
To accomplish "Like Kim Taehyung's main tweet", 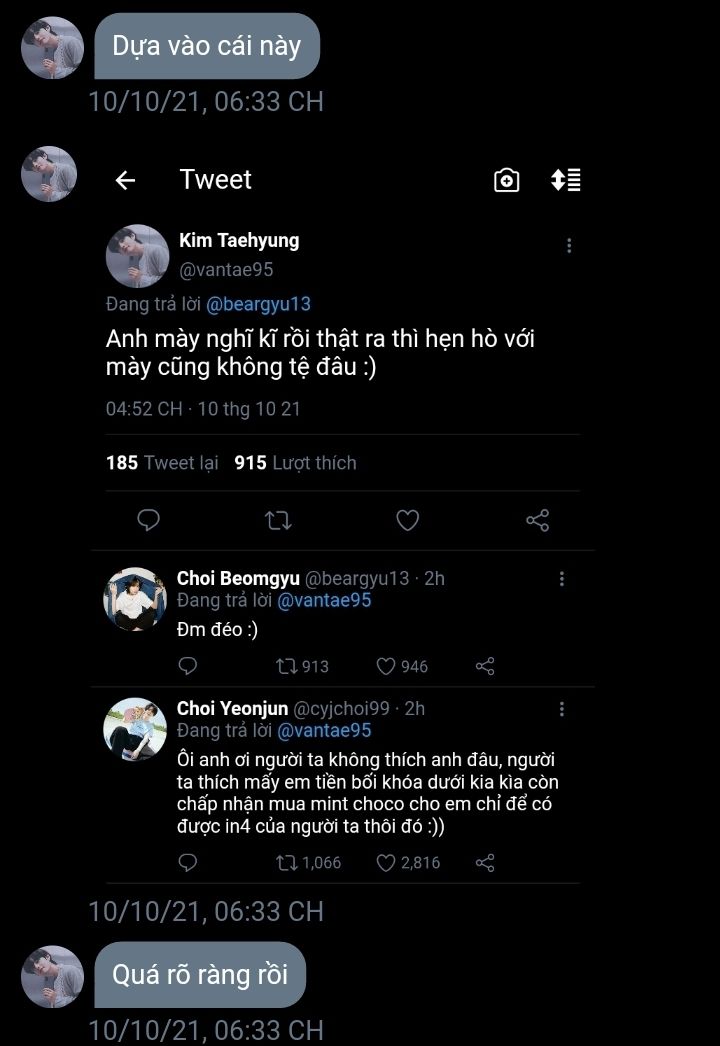I will [407, 520].
